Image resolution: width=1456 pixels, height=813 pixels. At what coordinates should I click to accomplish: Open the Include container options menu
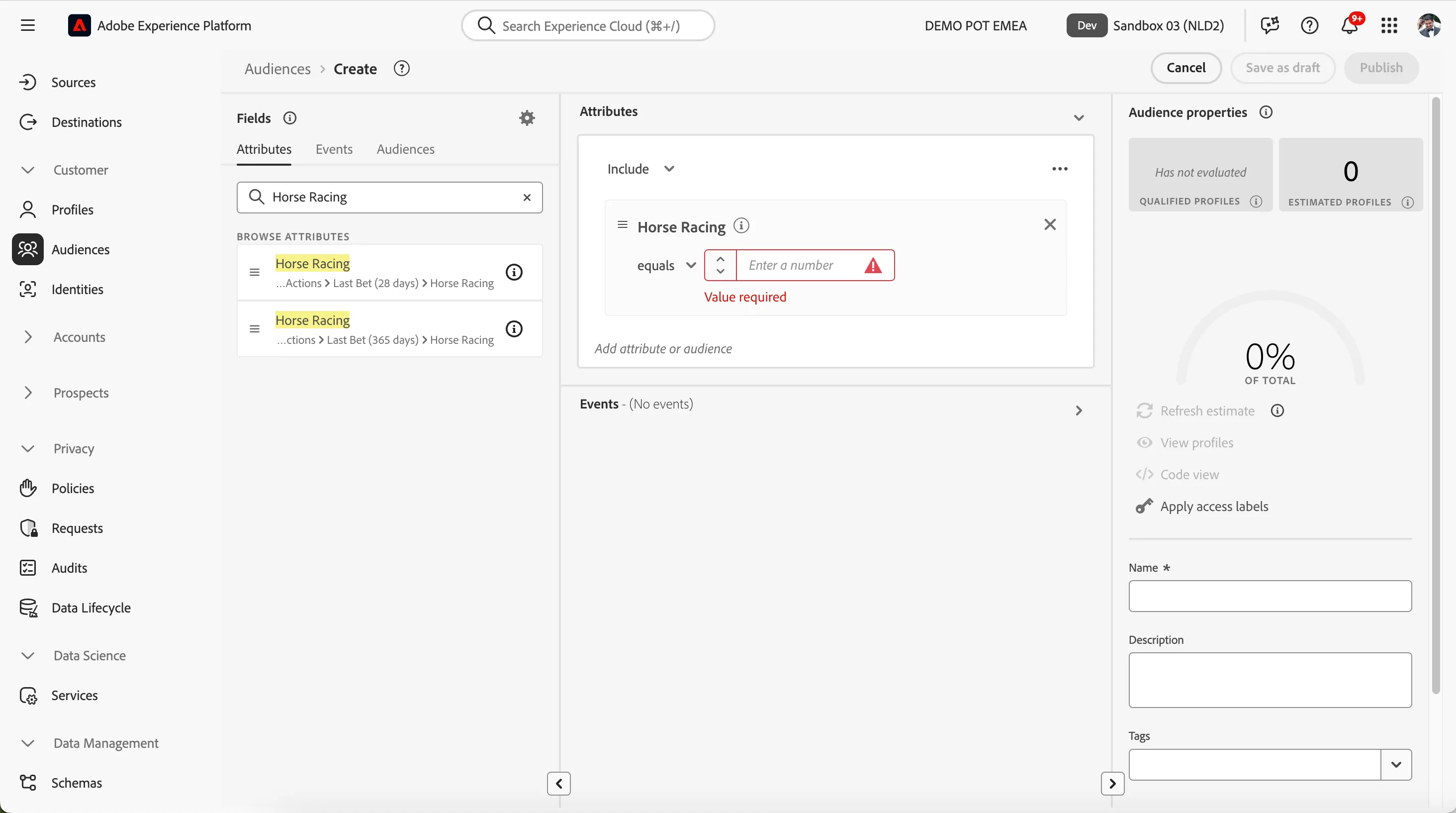(1060, 169)
